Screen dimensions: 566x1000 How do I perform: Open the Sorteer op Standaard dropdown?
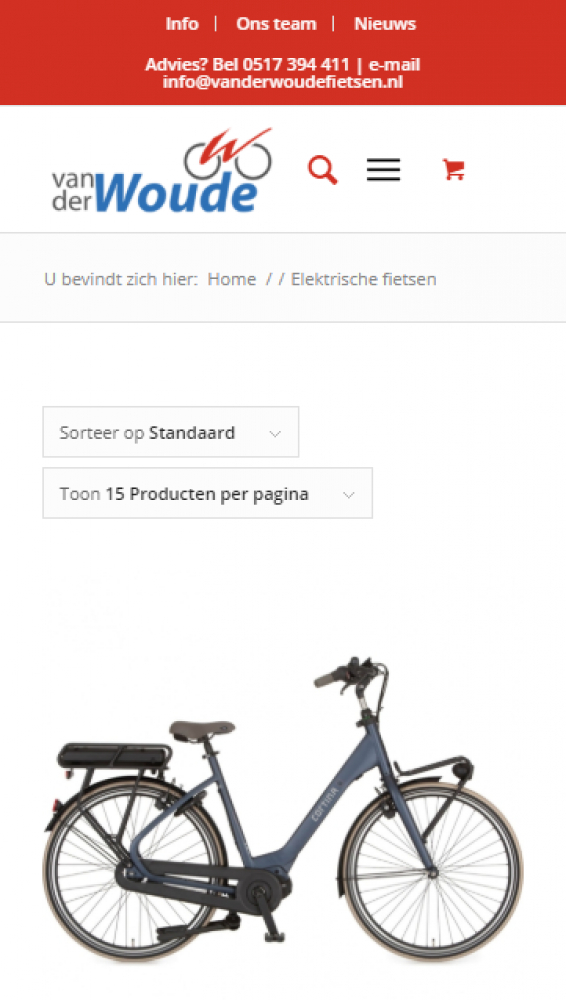pos(170,432)
